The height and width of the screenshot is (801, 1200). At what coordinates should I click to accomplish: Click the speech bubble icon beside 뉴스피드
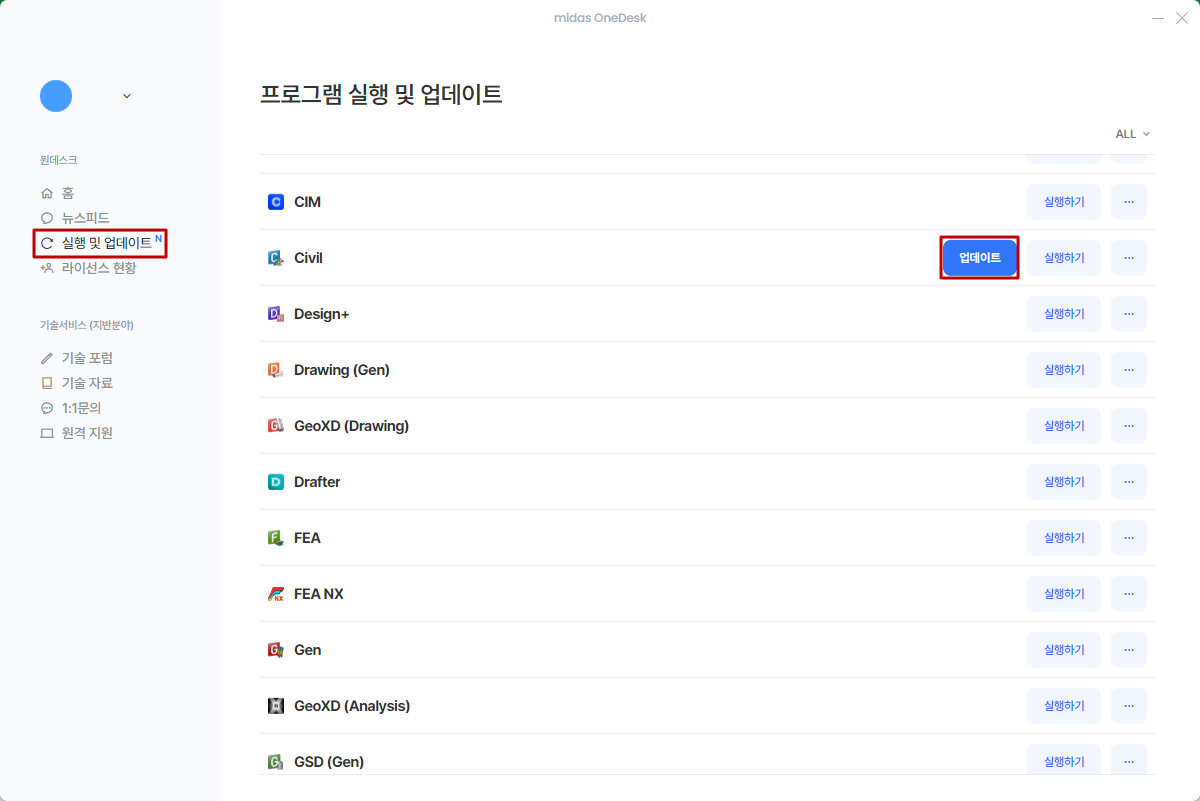(46, 218)
